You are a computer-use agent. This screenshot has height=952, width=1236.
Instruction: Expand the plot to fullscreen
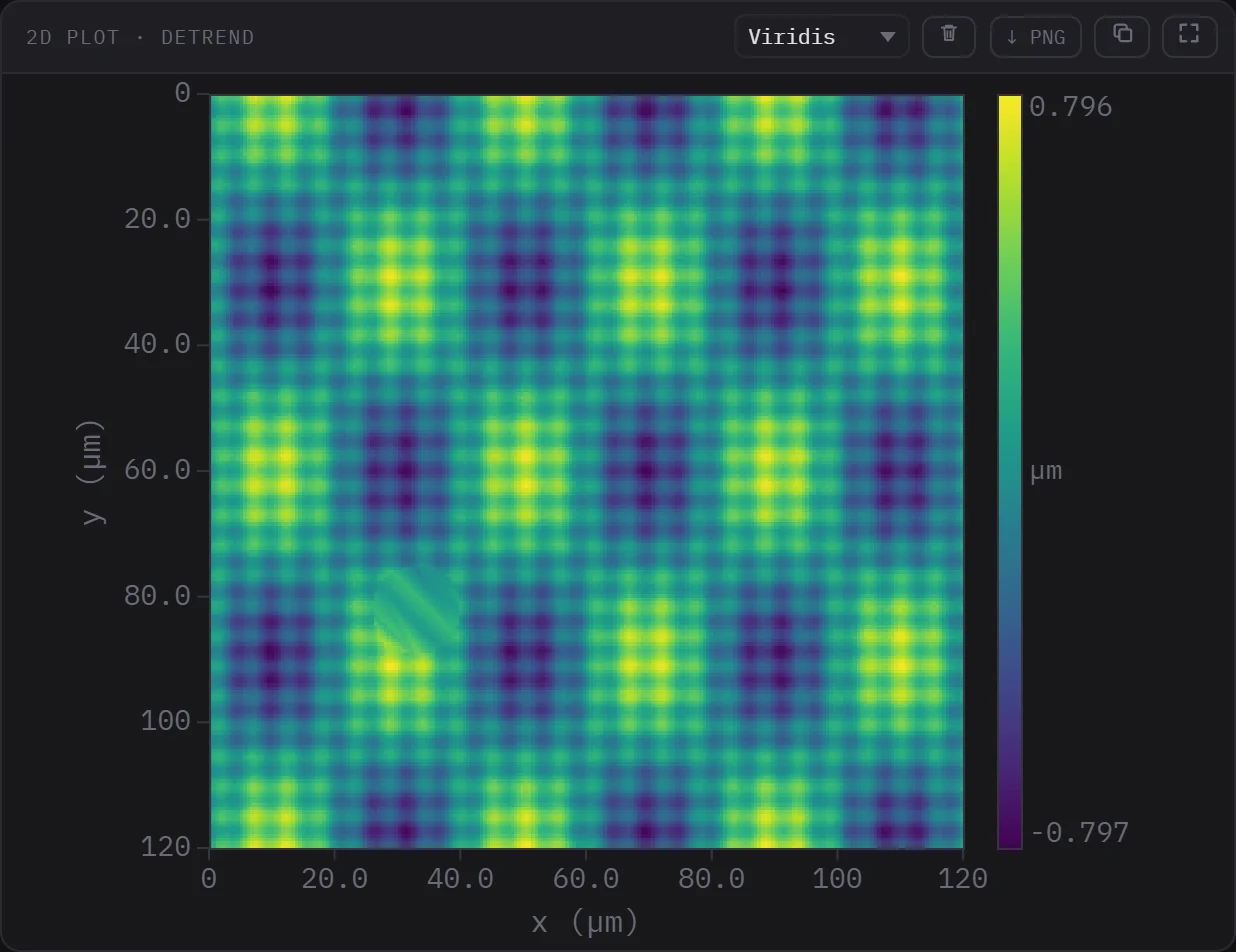coord(1189,37)
